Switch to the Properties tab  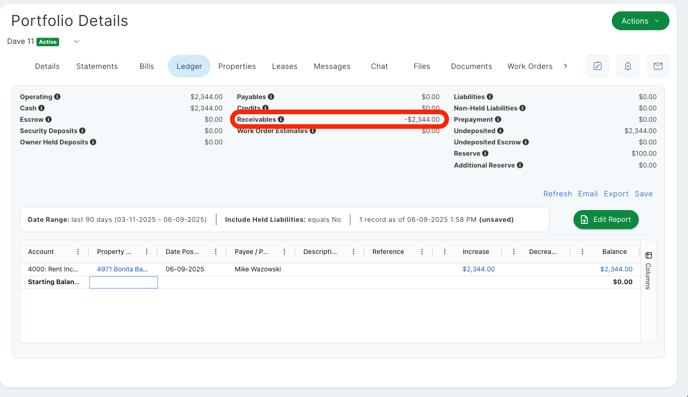pyautogui.click(x=237, y=66)
